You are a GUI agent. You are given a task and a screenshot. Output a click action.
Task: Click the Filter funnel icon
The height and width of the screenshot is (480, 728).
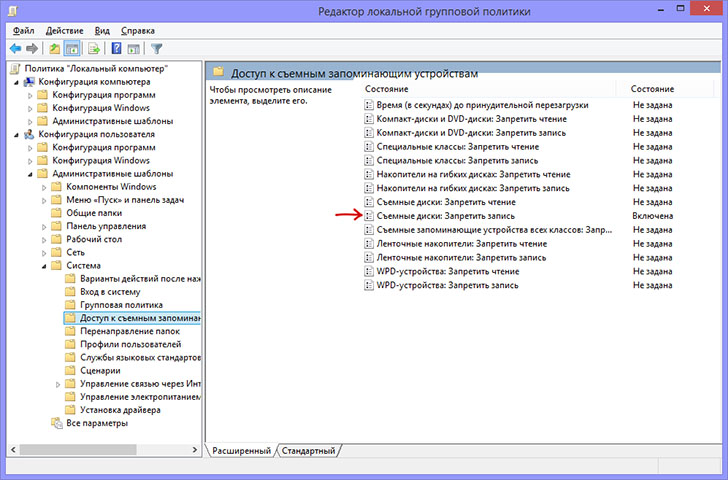[x=156, y=48]
